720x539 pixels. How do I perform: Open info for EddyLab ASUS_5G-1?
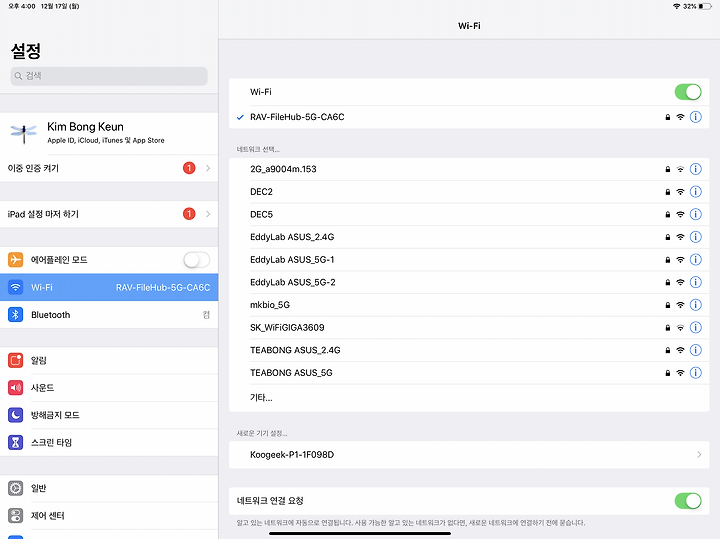click(x=696, y=259)
